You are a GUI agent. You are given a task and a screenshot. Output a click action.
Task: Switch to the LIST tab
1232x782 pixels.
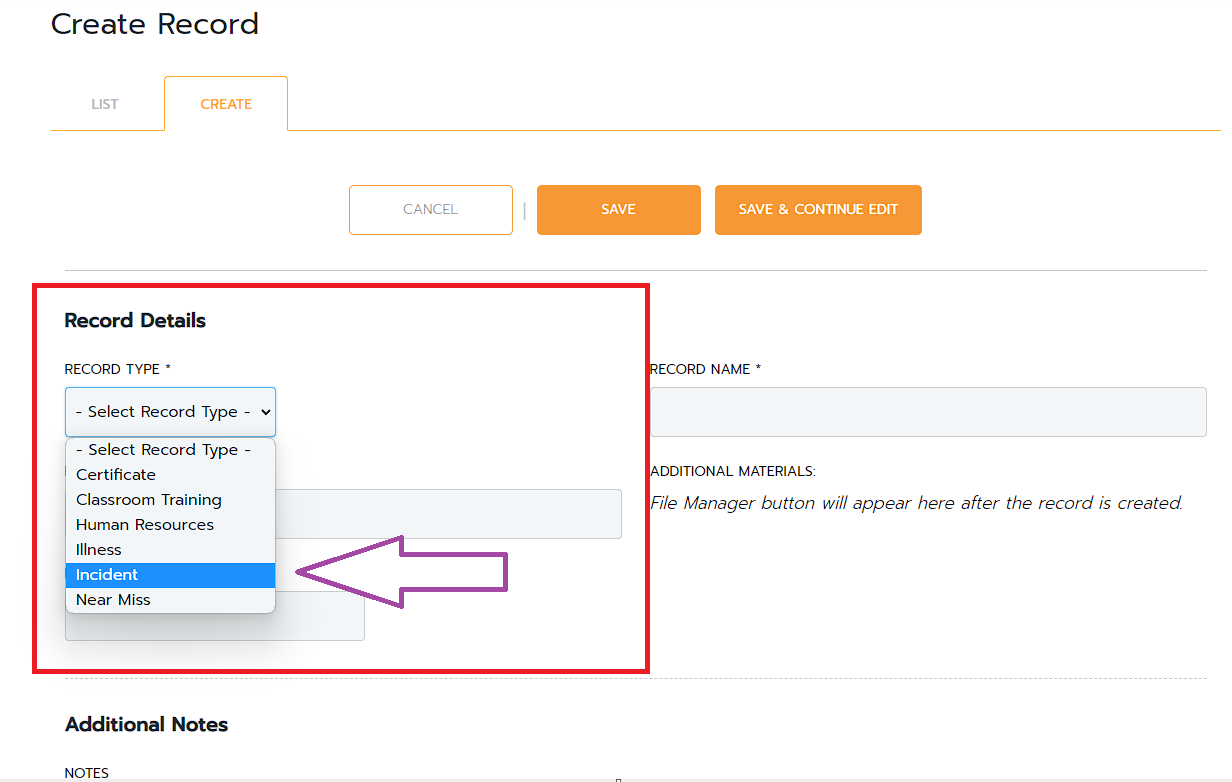point(105,104)
